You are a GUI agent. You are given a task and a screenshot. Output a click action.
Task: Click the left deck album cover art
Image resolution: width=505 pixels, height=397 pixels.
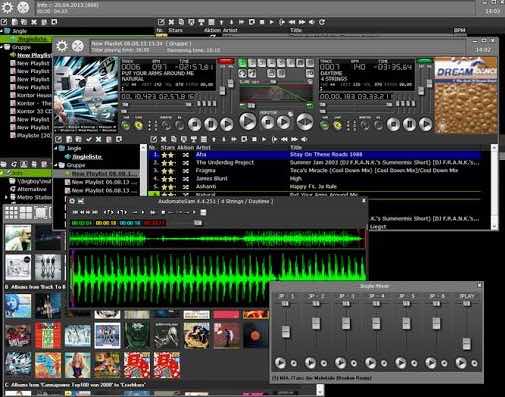pyautogui.click(x=86, y=95)
